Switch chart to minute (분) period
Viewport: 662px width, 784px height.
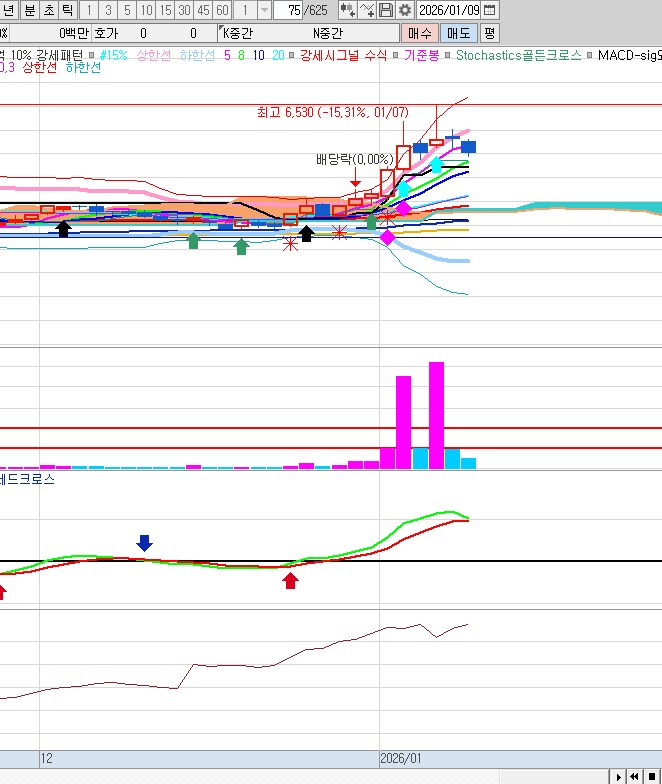click(x=30, y=10)
